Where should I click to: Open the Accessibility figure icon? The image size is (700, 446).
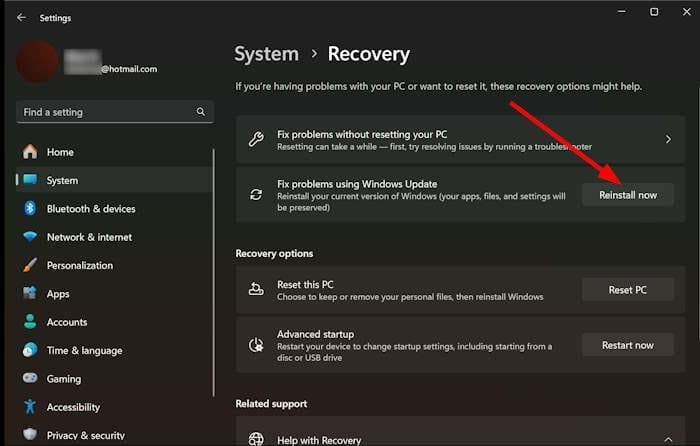pos(30,407)
